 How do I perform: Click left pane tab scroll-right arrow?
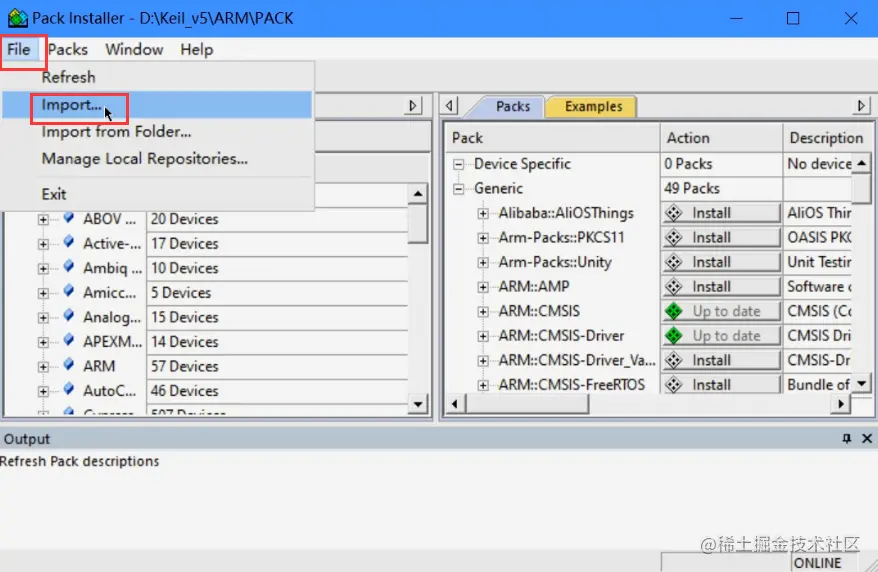point(413,106)
